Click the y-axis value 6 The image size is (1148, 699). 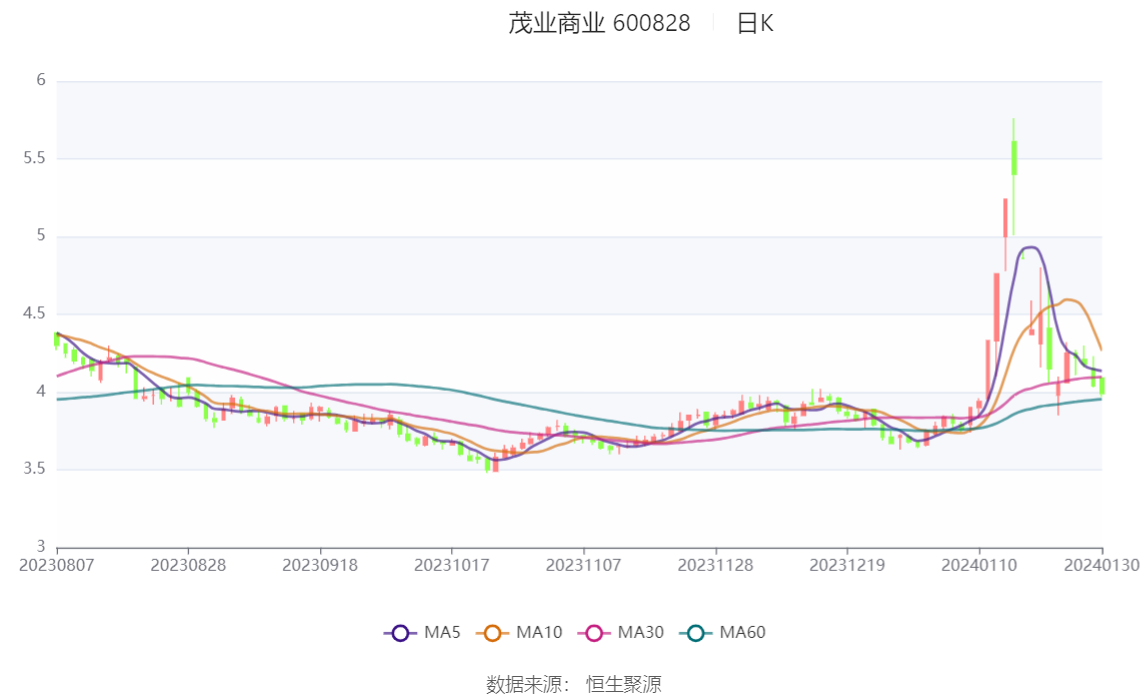tap(41, 81)
